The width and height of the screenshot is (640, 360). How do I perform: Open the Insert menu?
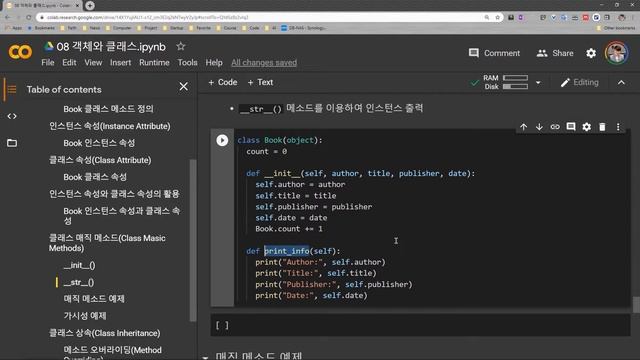tap(120, 62)
